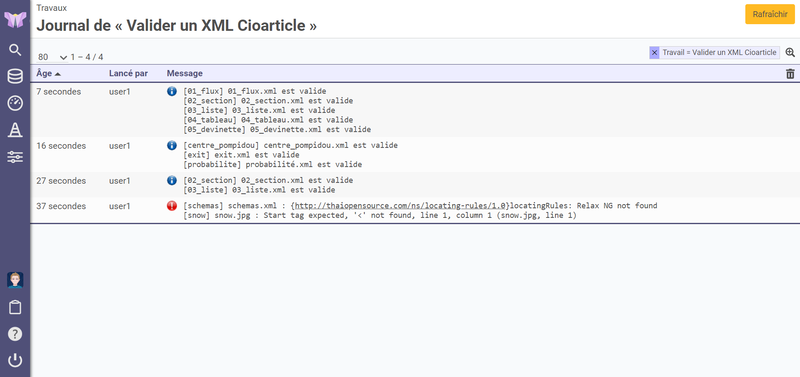
Task: Open the clipboard icon in sidebar
Action: tap(15, 308)
